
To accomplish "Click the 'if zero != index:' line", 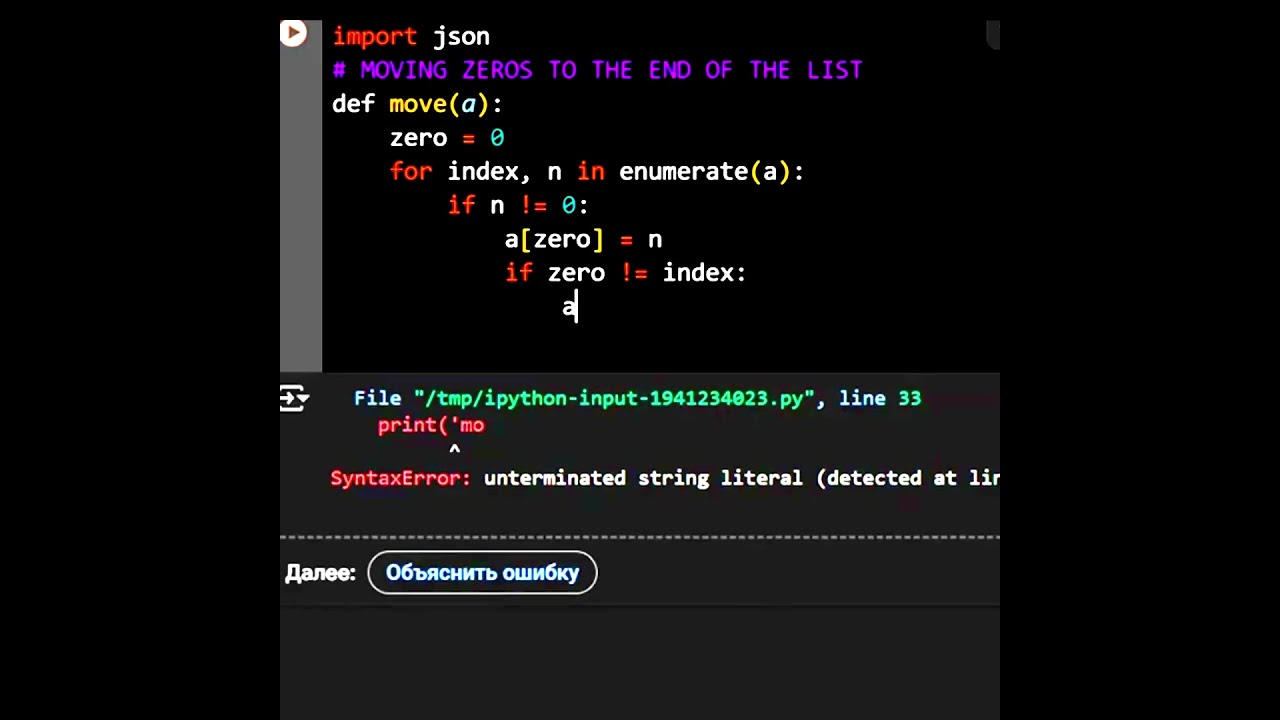I will (x=625, y=273).
